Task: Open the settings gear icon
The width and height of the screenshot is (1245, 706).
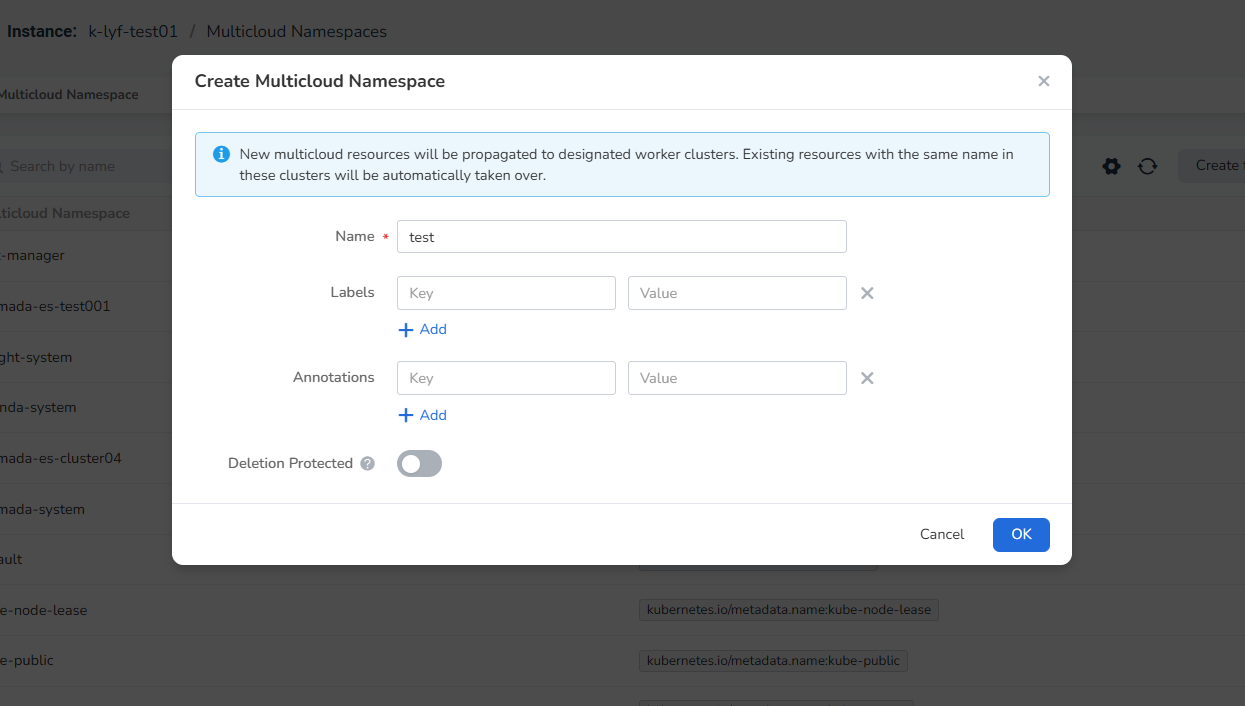Action: click(1111, 166)
